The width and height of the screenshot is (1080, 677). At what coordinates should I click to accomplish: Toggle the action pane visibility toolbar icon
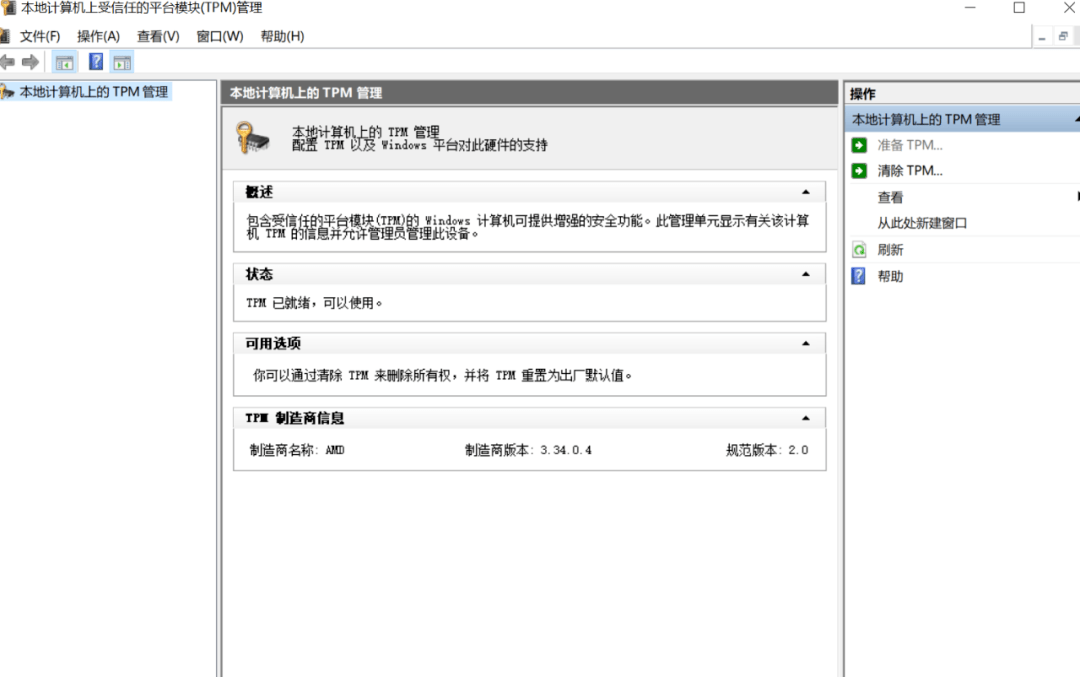click(x=123, y=61)
